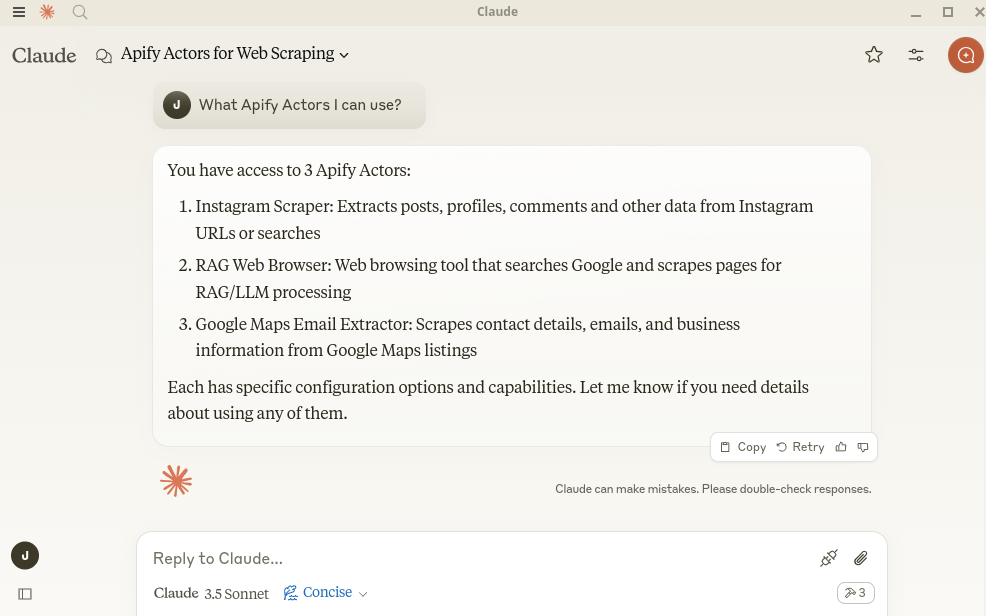The width and height of the screenshot is (986, 616).
Task: Click the Claude starburst icon in title bar
Action: (47, 12)
